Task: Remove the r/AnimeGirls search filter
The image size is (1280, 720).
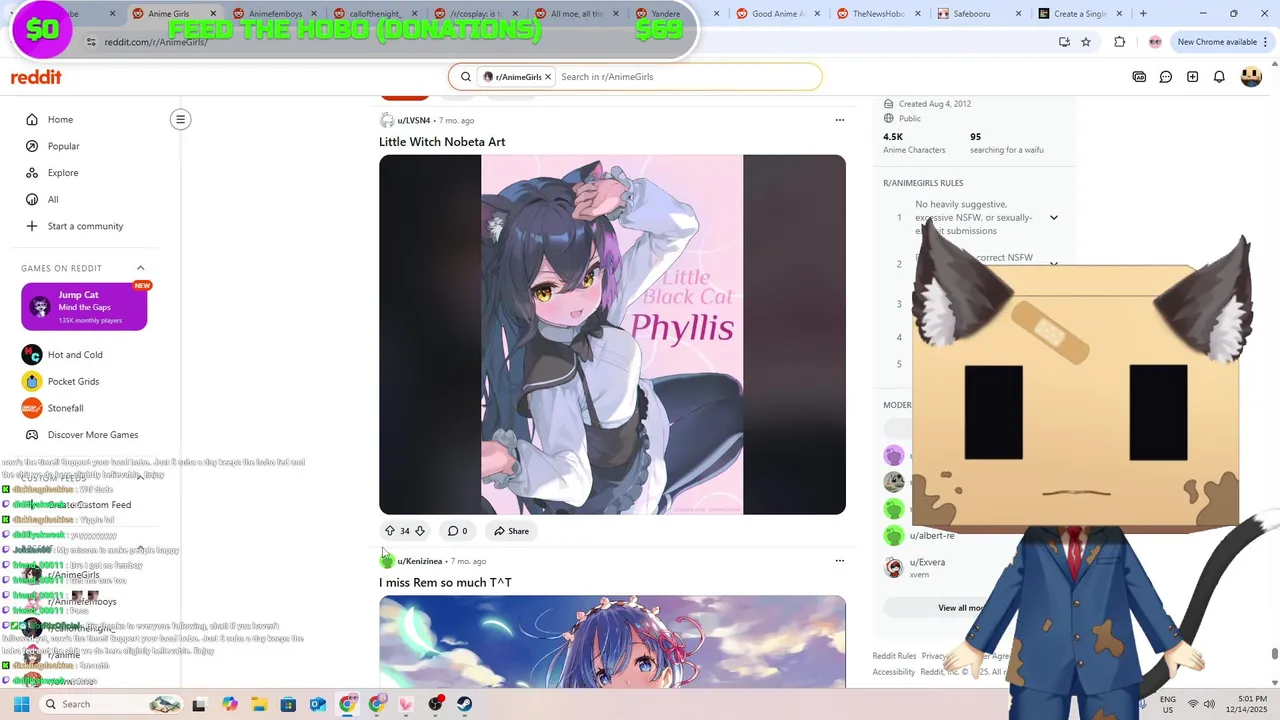Action: coord(548,77)
